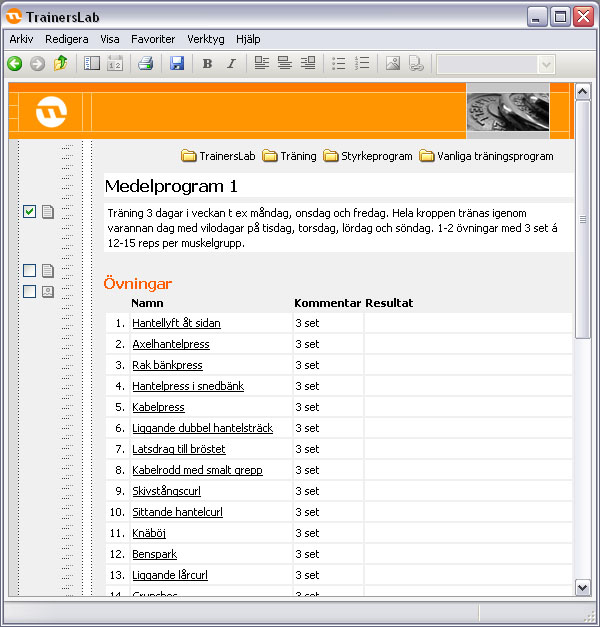The width and height of the screenshot is (600, 627).
Task: Check the image section checkbox
Action: pyautogui.click(x=29, y=291)
